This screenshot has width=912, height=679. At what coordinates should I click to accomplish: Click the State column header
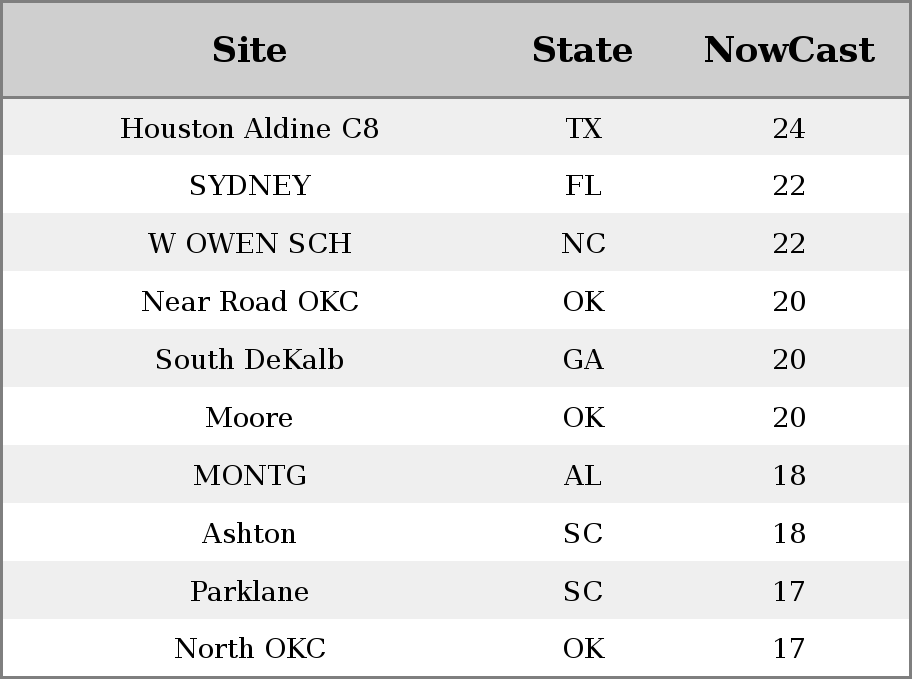point(583,50)
